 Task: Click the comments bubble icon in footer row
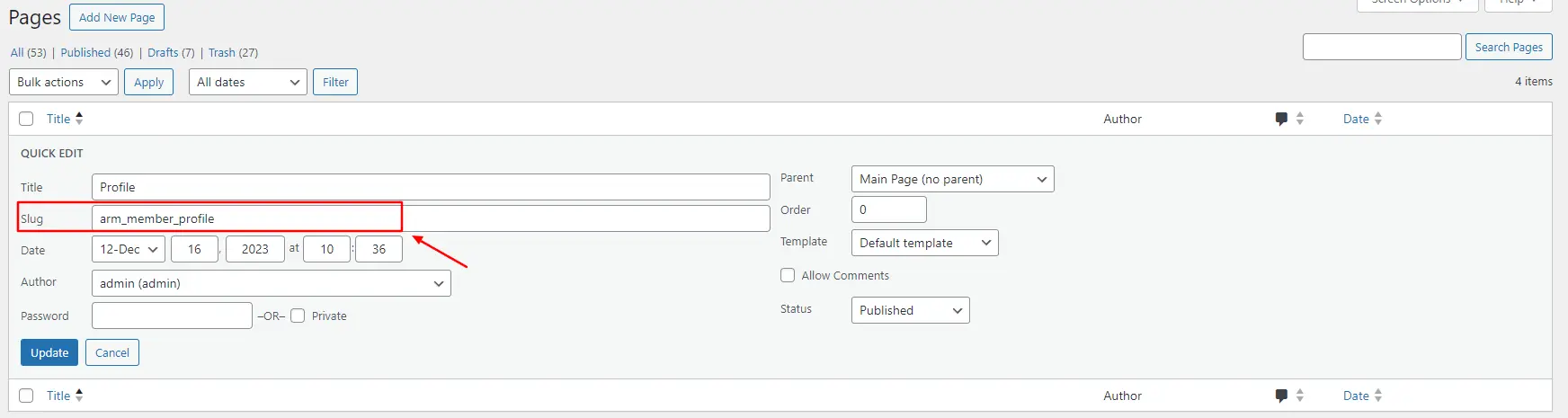coord(1281,396)
